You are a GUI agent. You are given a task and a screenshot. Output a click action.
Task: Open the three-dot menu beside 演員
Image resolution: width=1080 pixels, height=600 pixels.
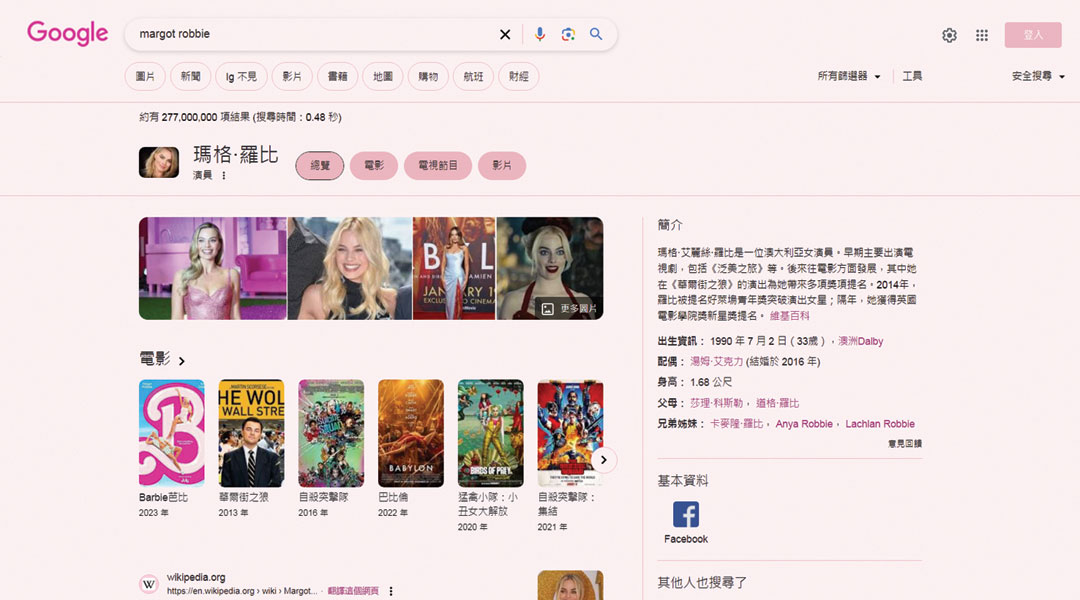224,176
